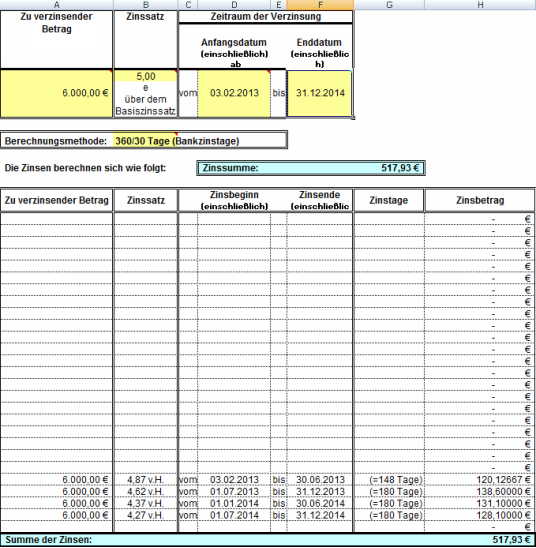Click the Anfangsdatum header cell
Viewport: 536px width, 548px height.
[234, 52]
